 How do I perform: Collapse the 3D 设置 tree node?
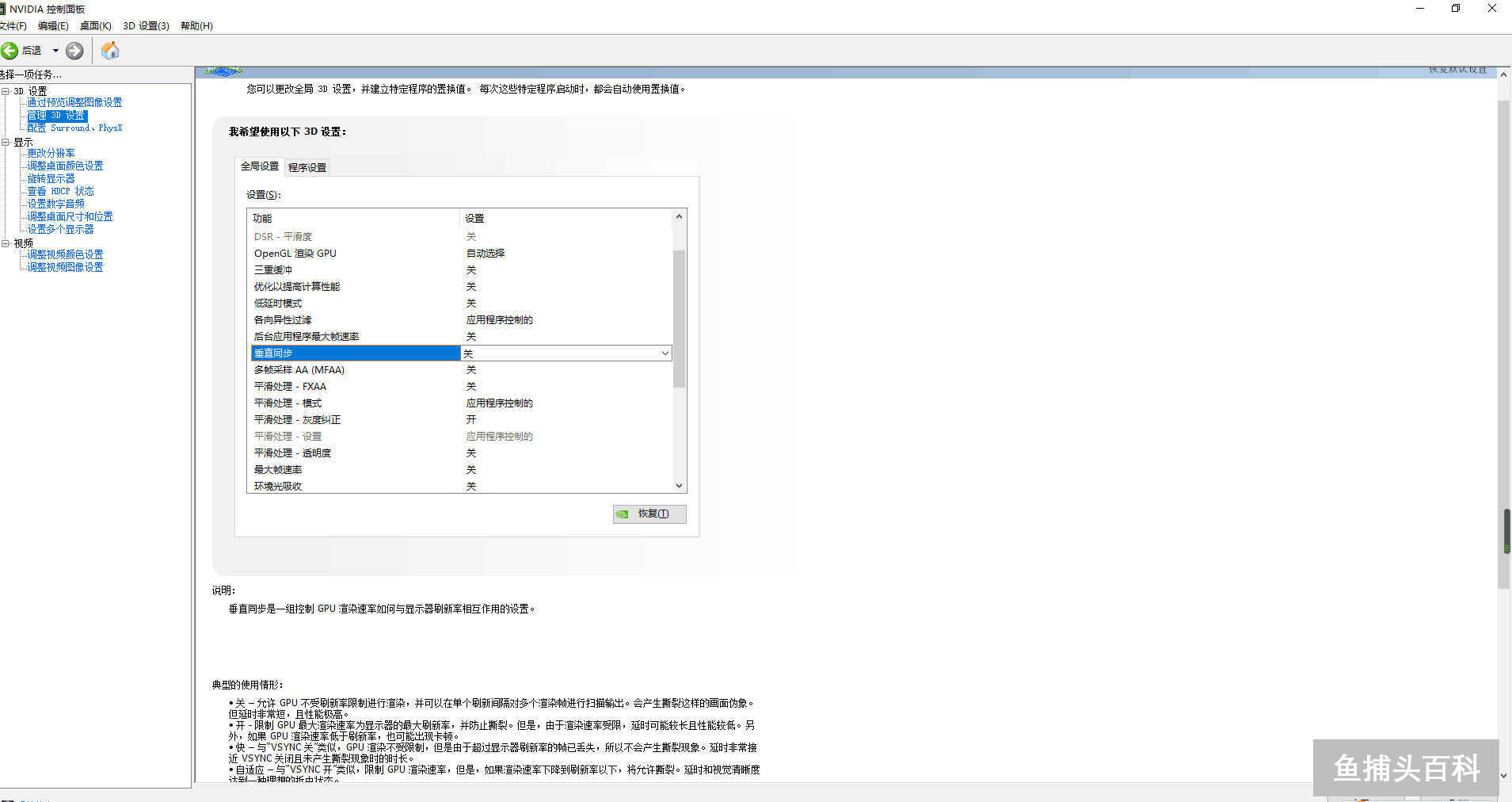coord(6,91)
